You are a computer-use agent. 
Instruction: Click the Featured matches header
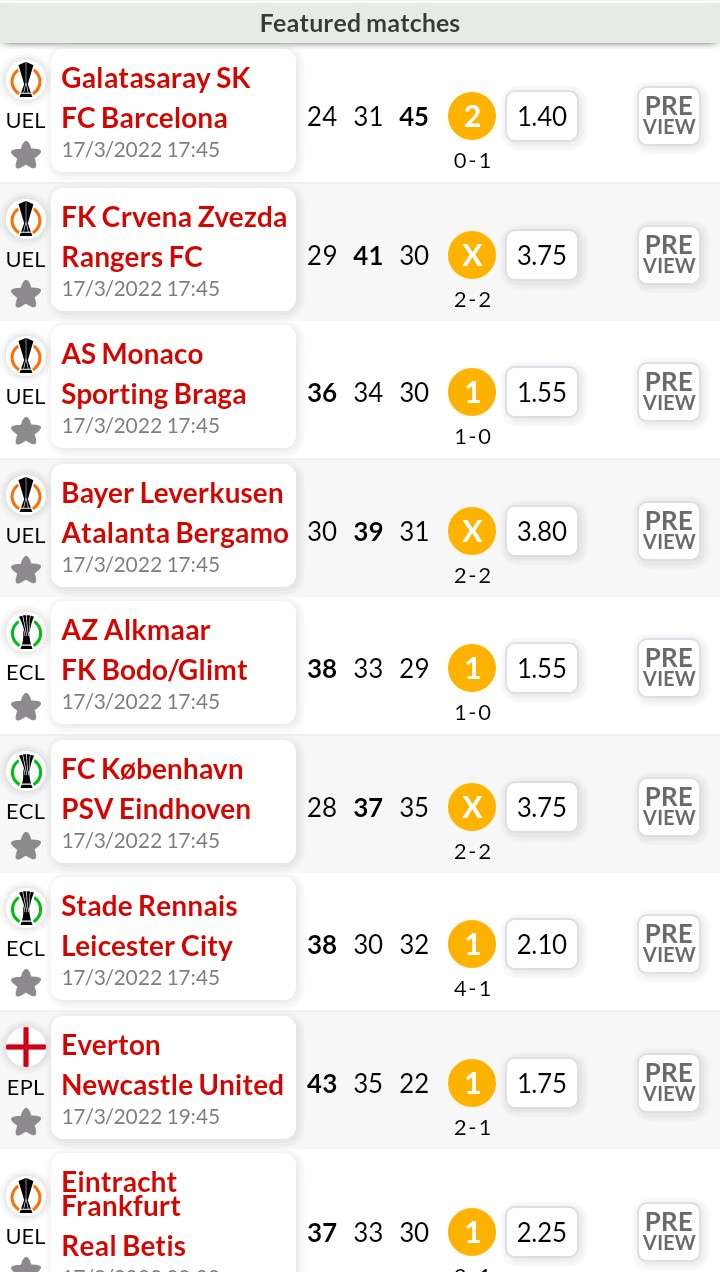pos(360,23)
